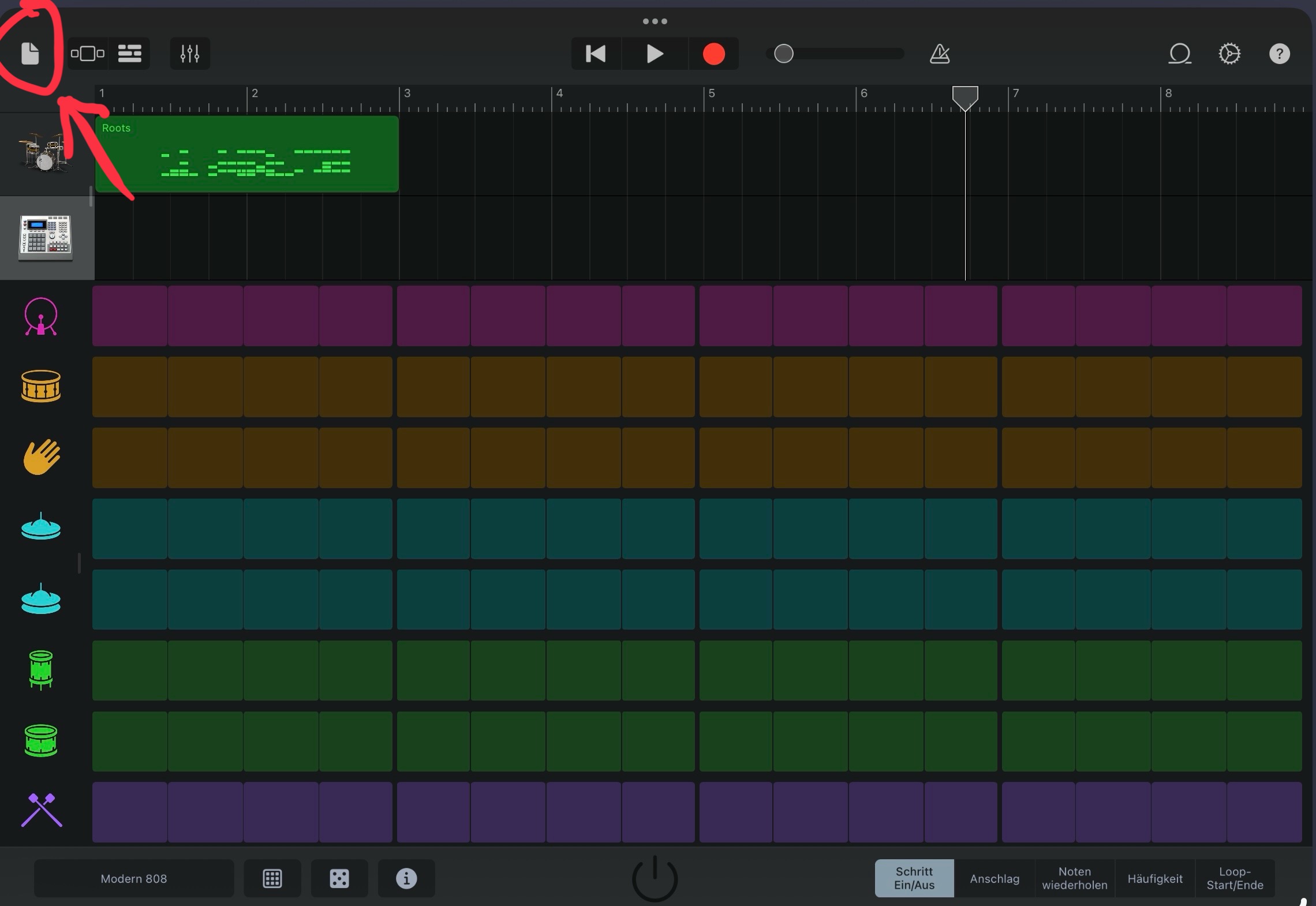Select the hand clap row icon
This screenshot has width=1316, height=906.
(41, 457)
